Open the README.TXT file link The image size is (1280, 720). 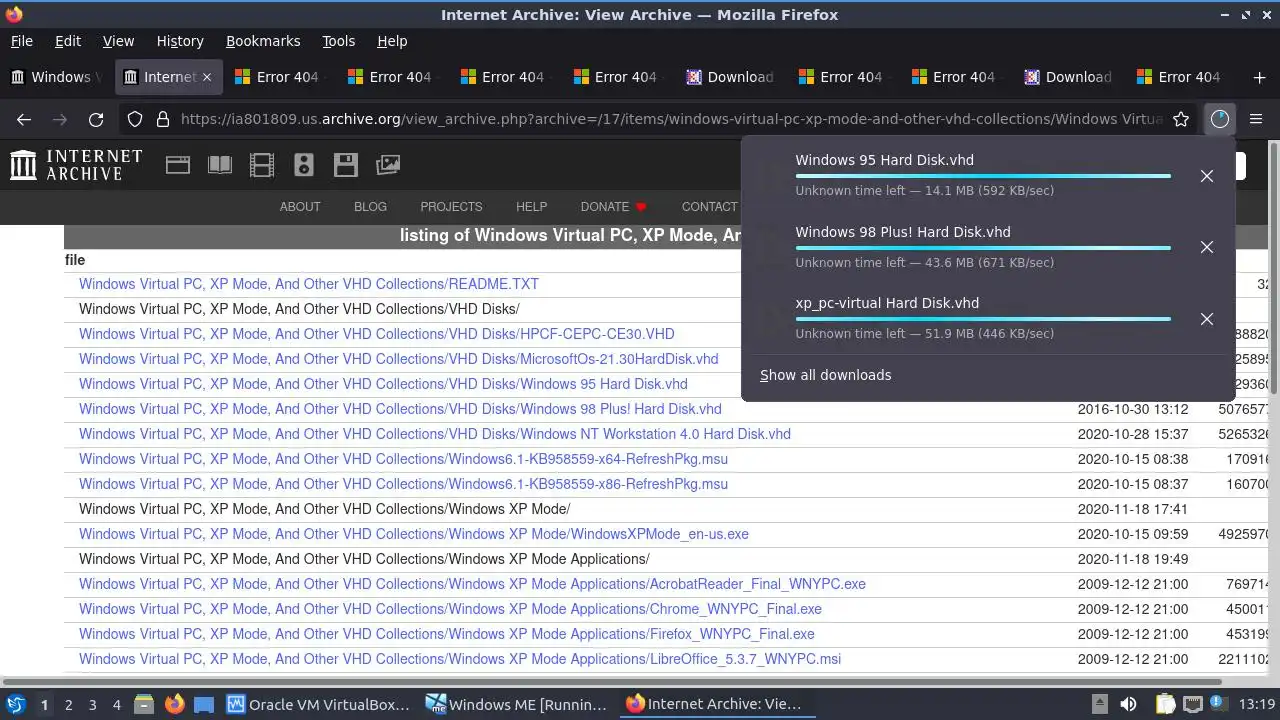pyautogui.click(x=309, y=284)
